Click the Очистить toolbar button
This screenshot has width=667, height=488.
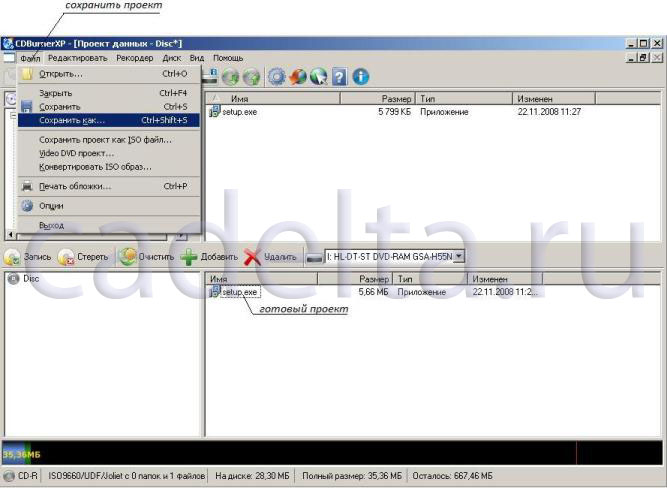pyautogui.click(x=146, y=257)
